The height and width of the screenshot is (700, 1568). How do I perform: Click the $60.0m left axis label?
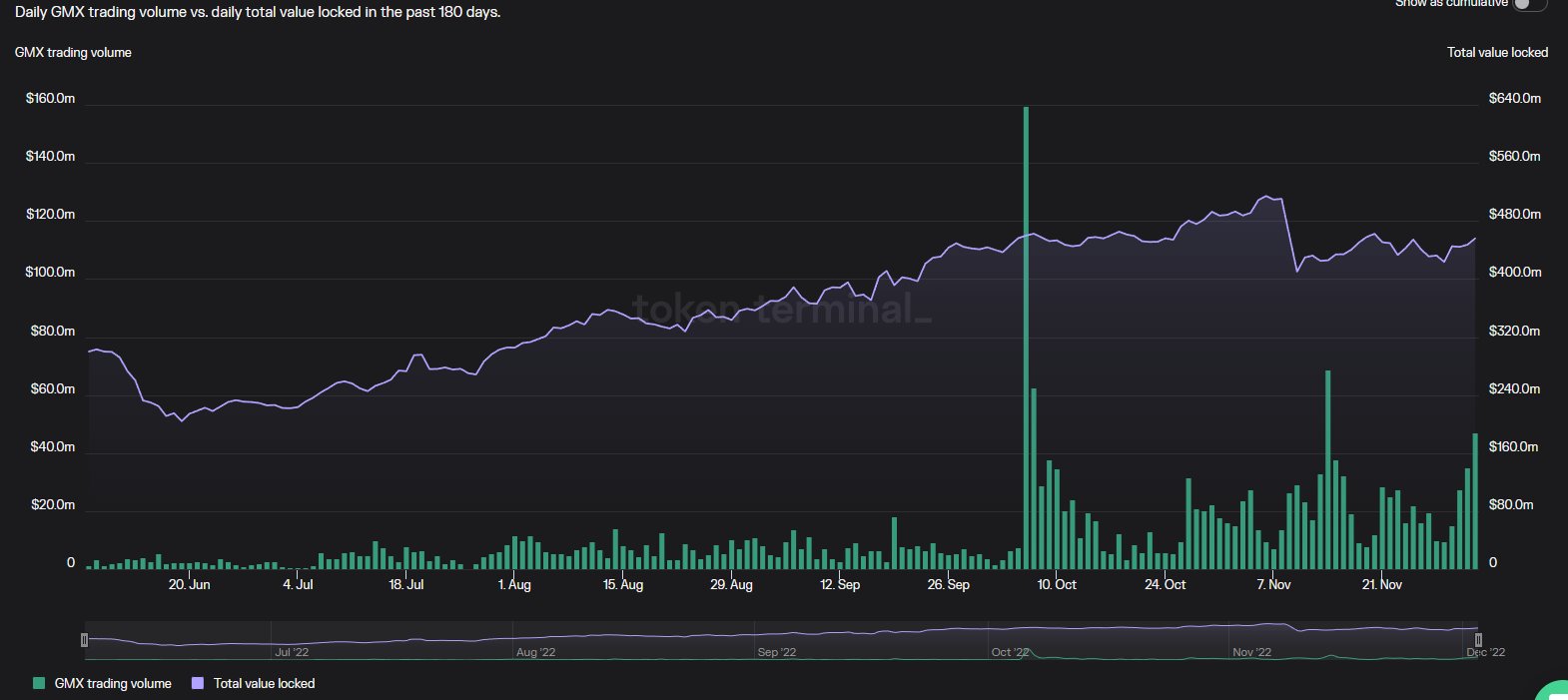click(x=52, y=388)
